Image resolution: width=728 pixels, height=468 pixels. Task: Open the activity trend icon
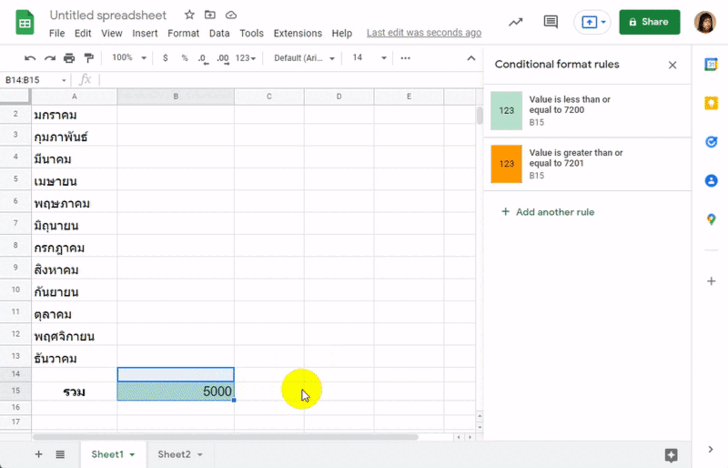point(515,22)
